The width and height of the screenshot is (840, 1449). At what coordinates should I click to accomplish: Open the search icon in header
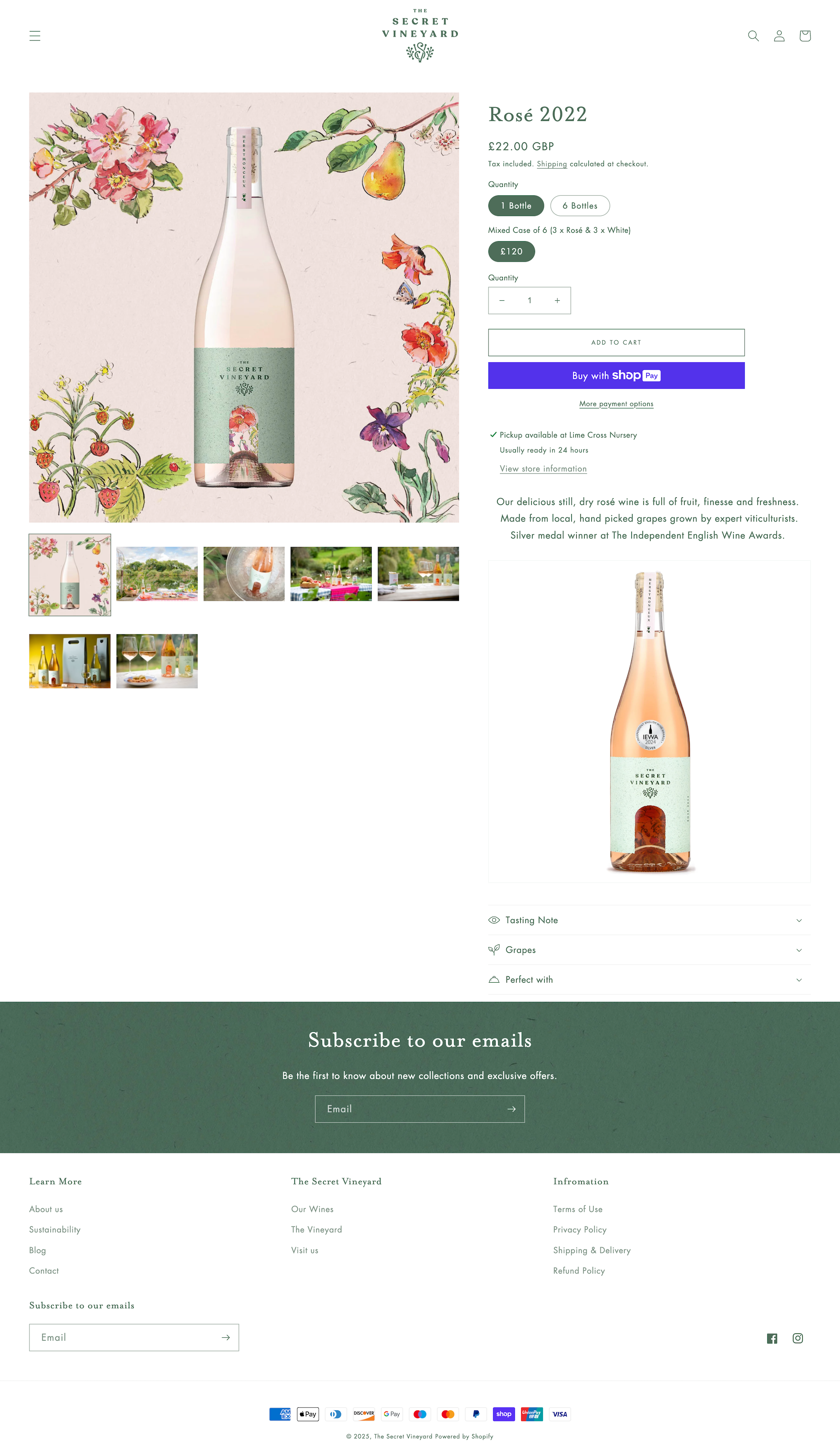[753, 36]
